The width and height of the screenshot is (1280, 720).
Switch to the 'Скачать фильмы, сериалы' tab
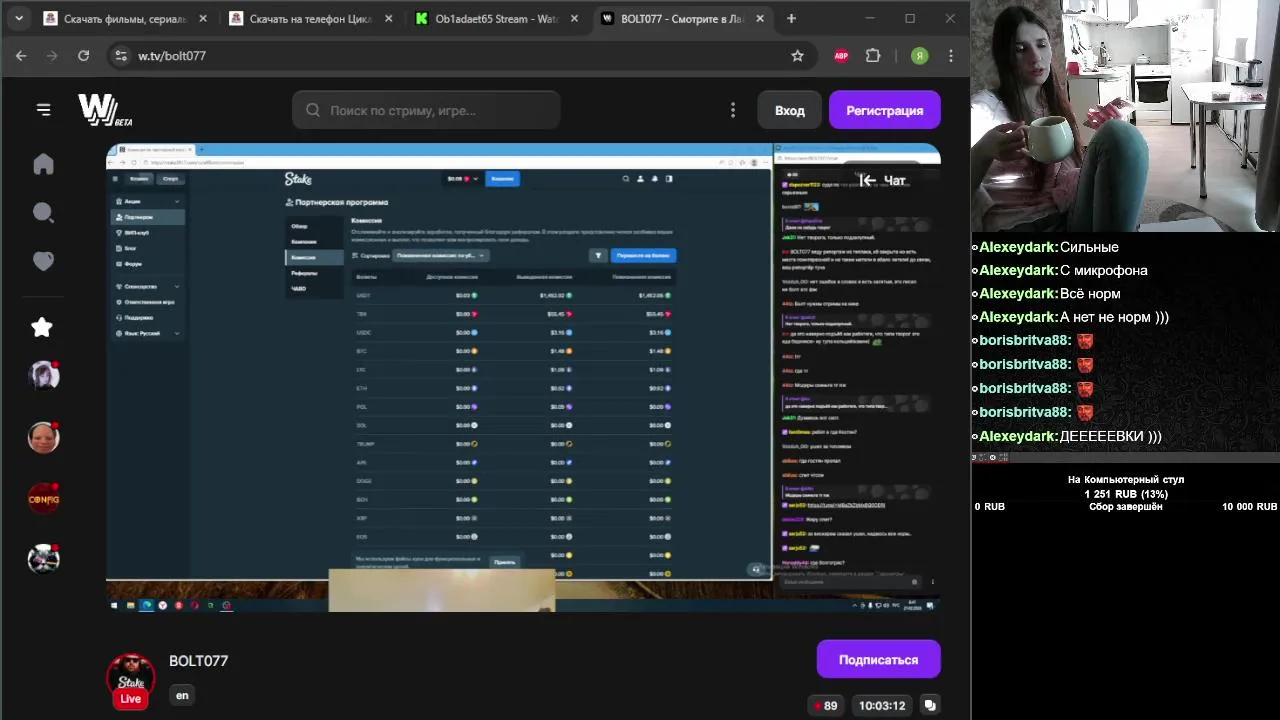124,18
